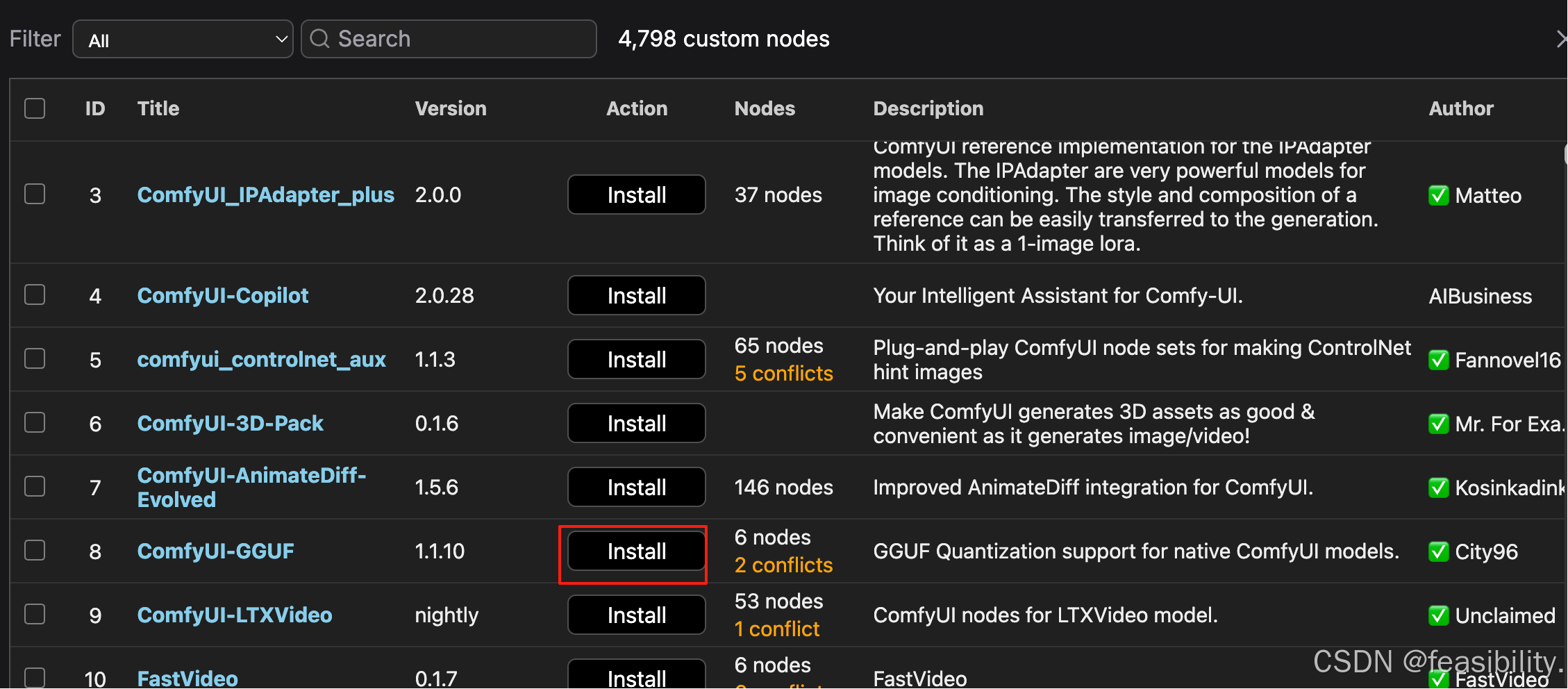Screen dimensions: 1568x689
Task: Click '146 nodes' in the AnimateDiff row
Action: click(784, 487)
